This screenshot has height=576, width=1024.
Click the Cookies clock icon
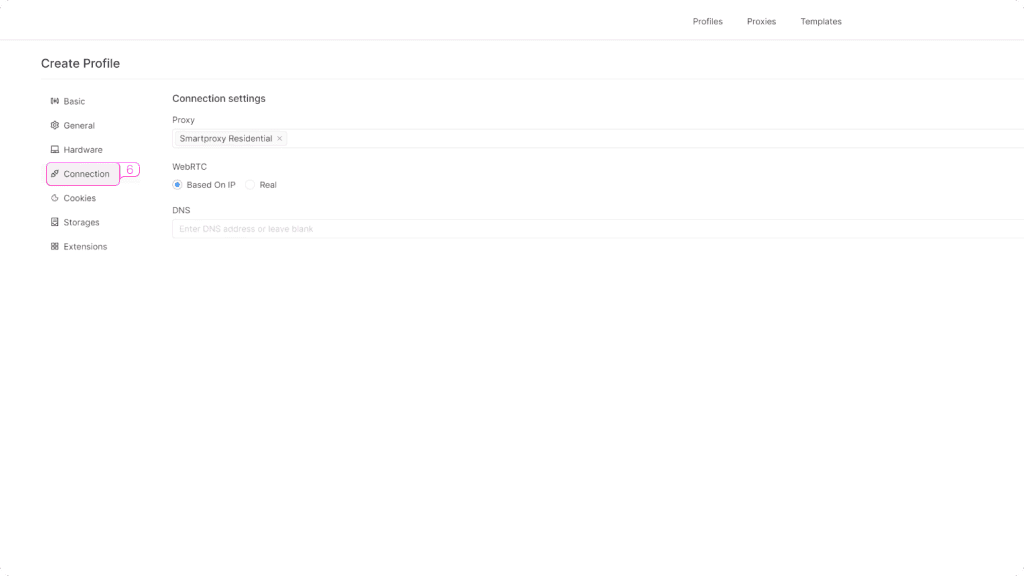(55, 198)
